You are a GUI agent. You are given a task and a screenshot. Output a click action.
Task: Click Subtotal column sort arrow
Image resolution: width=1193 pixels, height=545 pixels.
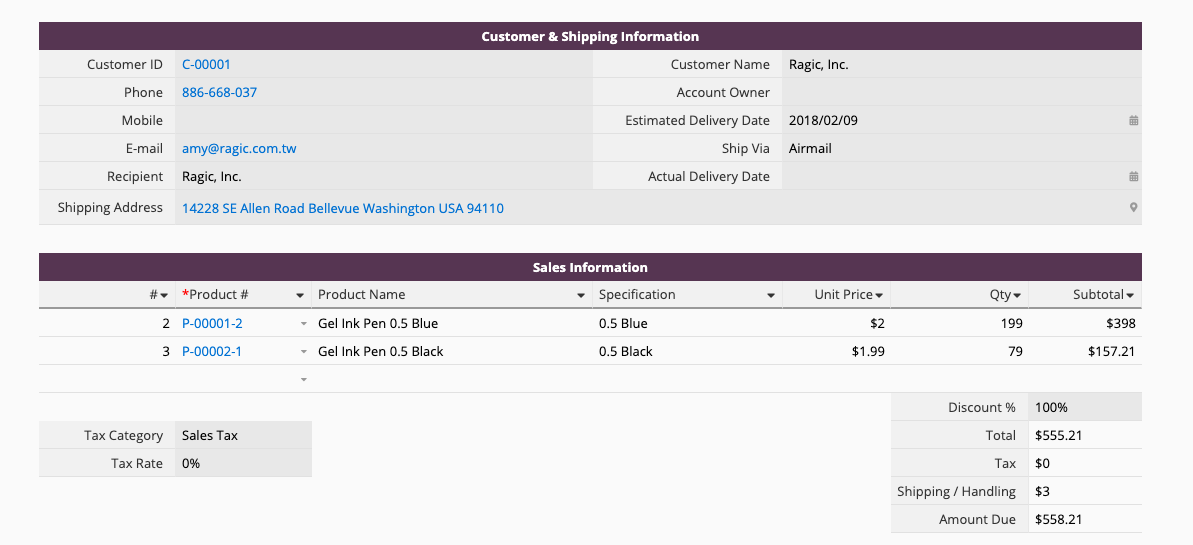(x=1130, y=296)
